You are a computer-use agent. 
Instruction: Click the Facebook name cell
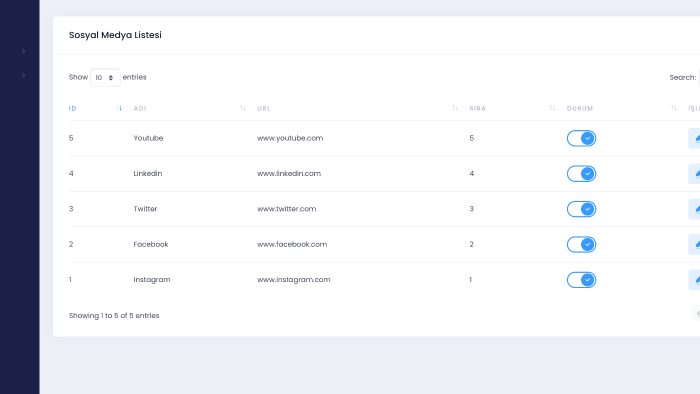click(151, 245)
